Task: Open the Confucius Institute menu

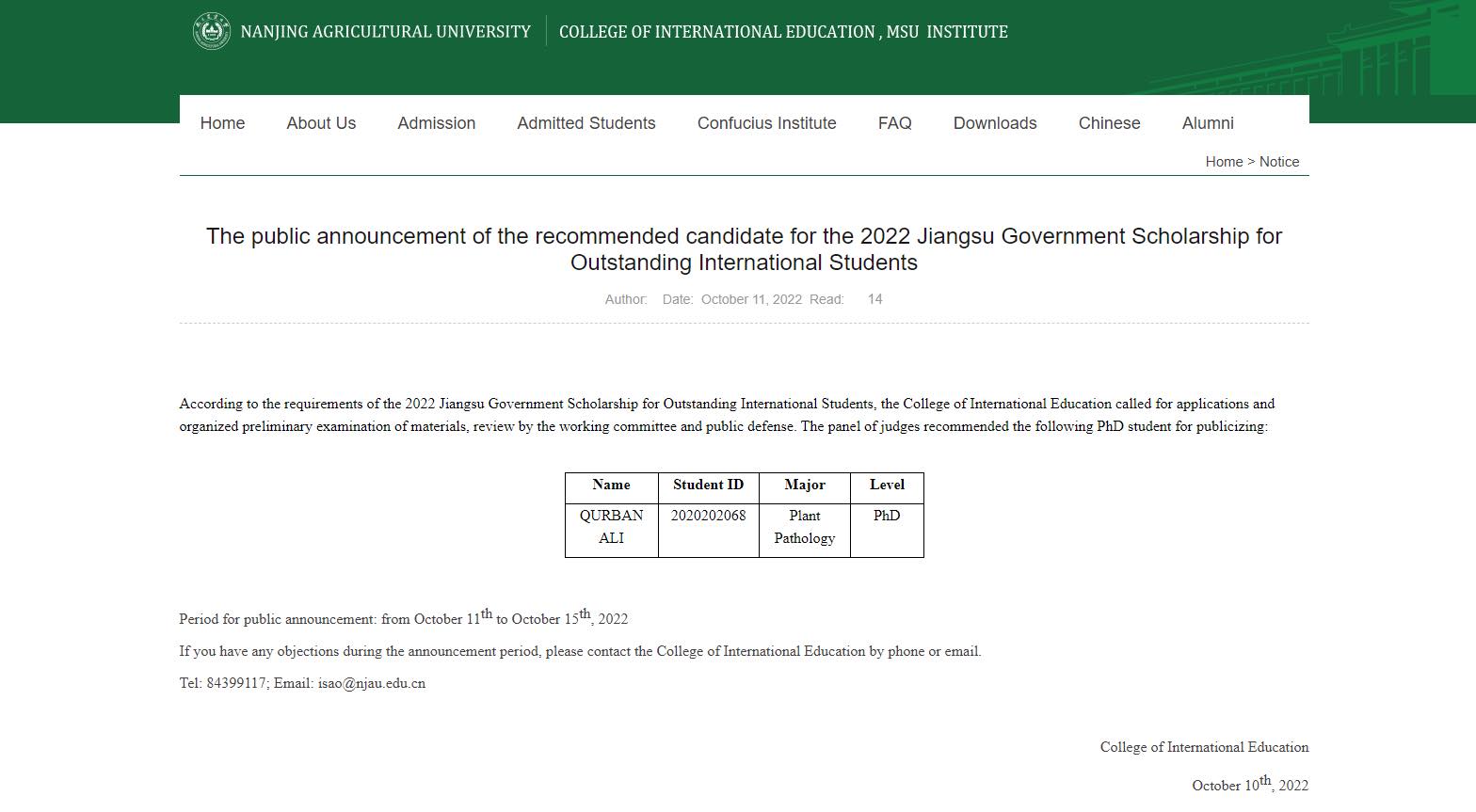Action: coord(766,123)
